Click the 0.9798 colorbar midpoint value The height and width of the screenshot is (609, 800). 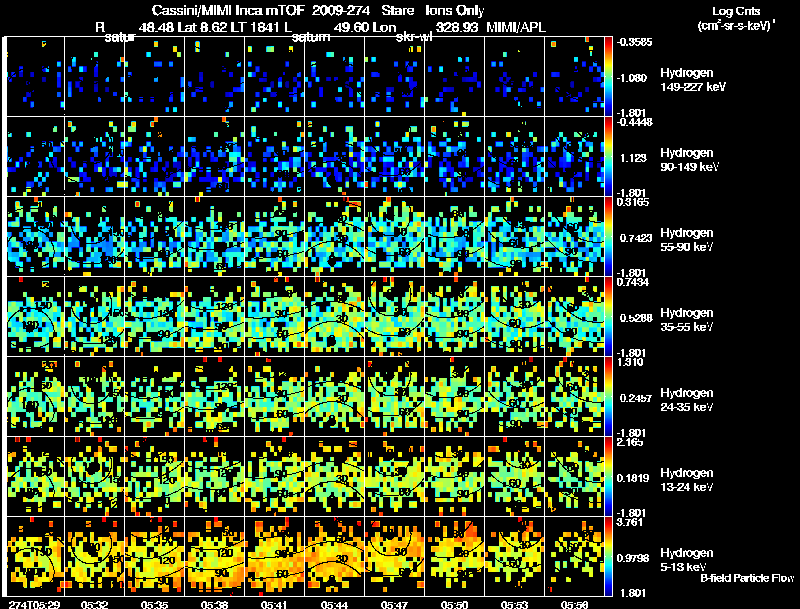tap(633, 558)
